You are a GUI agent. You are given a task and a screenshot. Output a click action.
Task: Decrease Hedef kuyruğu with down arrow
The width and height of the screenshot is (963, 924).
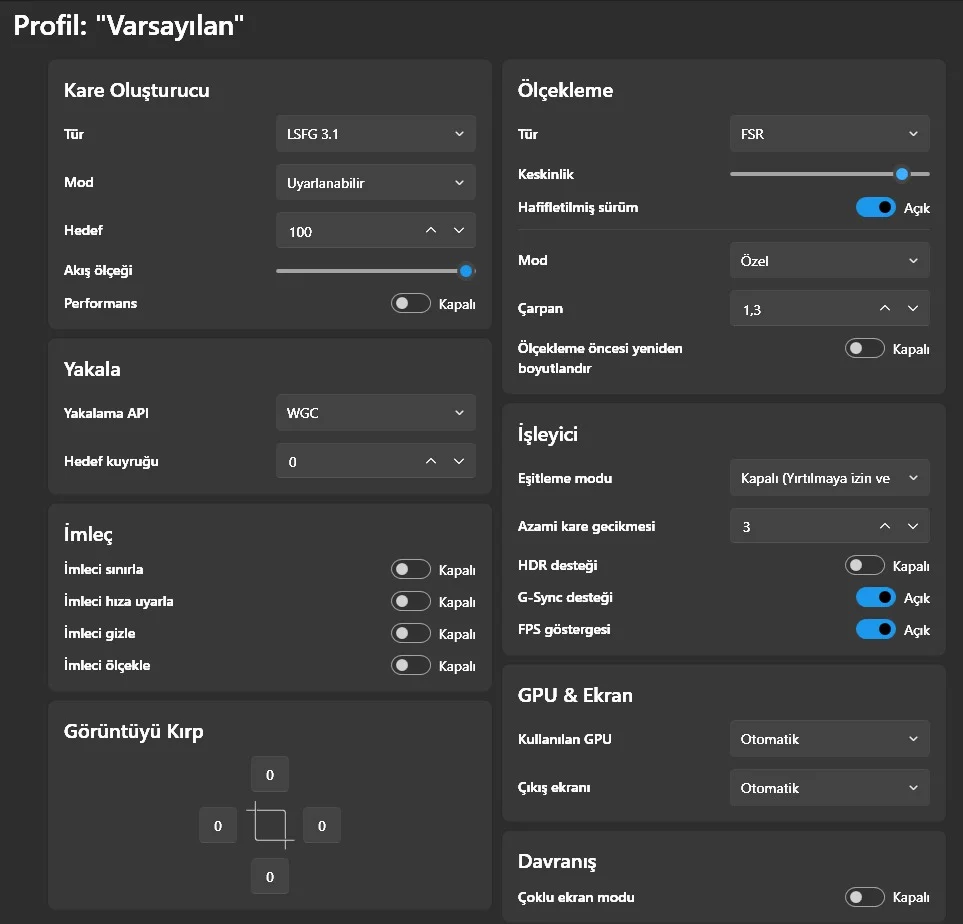tap(459, 462)
